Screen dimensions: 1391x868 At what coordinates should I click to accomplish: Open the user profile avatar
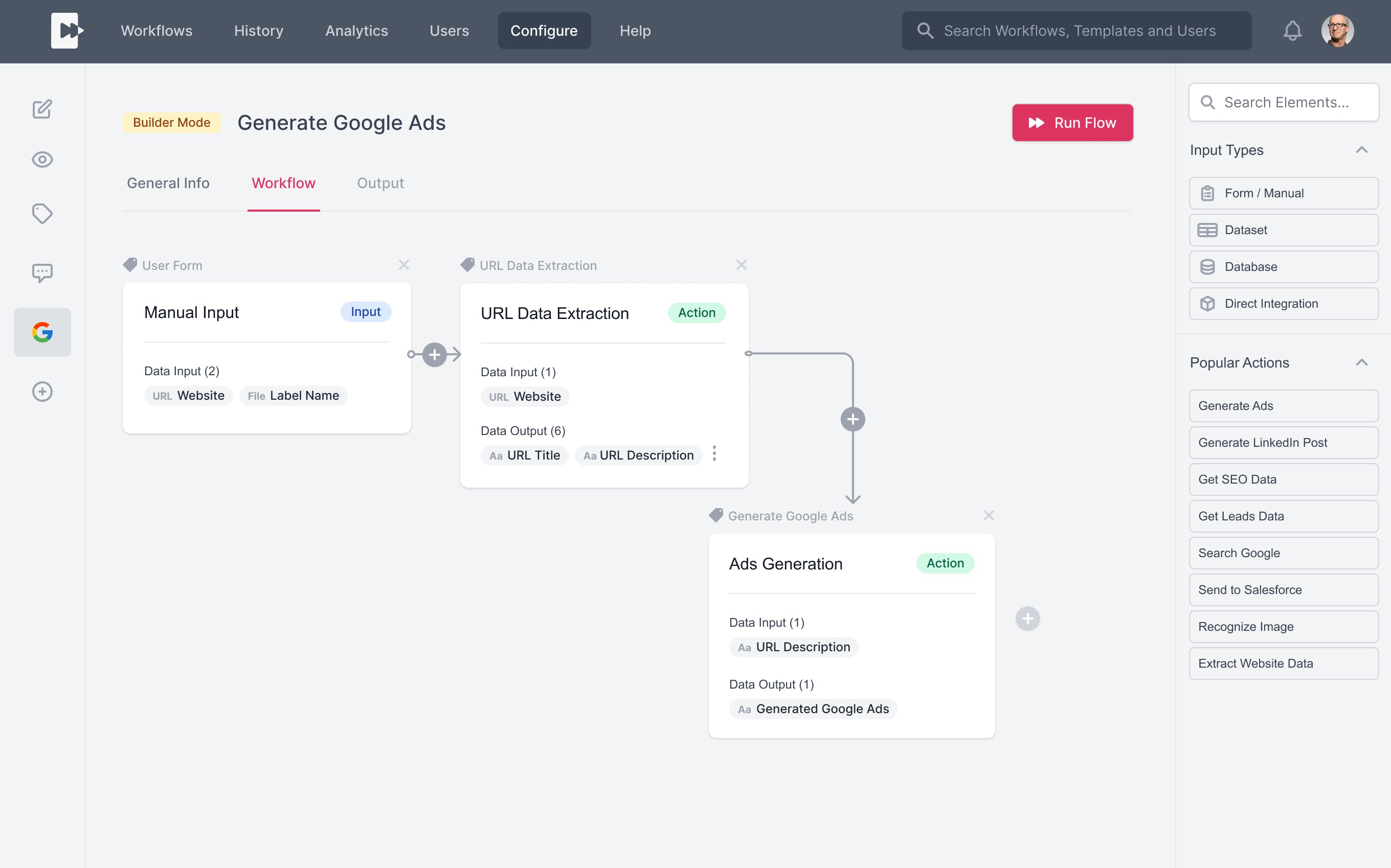pos(1337,31)
